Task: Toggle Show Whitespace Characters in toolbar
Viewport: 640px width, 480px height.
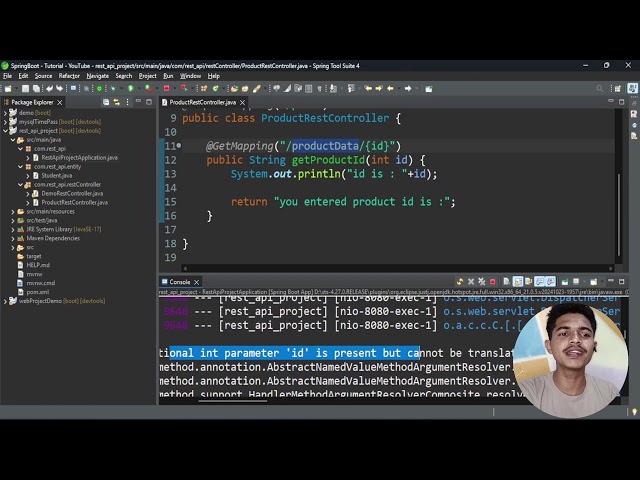Action: click(319, 89)
